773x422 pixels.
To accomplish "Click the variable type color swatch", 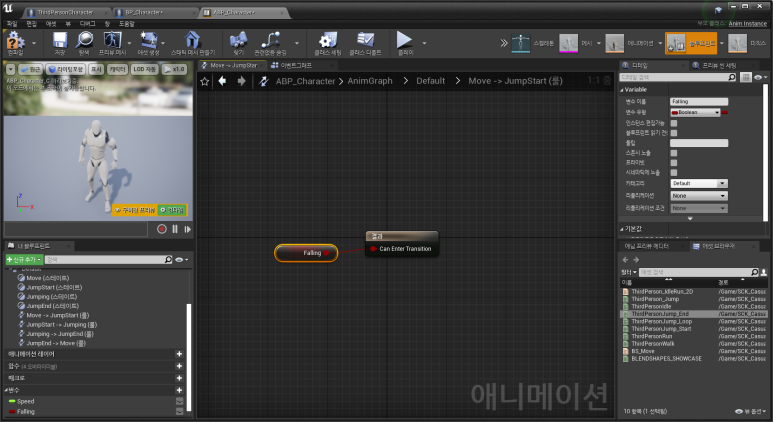I will [x=724, y=112].
